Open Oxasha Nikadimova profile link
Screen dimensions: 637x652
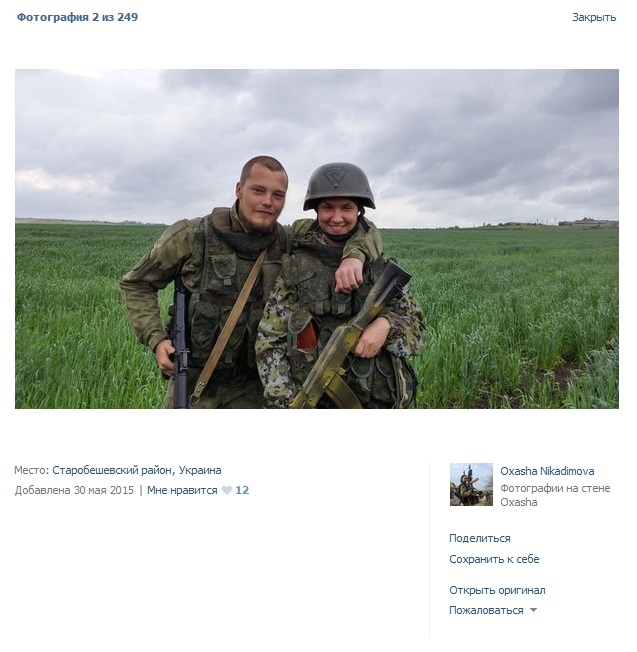point(547,471)
